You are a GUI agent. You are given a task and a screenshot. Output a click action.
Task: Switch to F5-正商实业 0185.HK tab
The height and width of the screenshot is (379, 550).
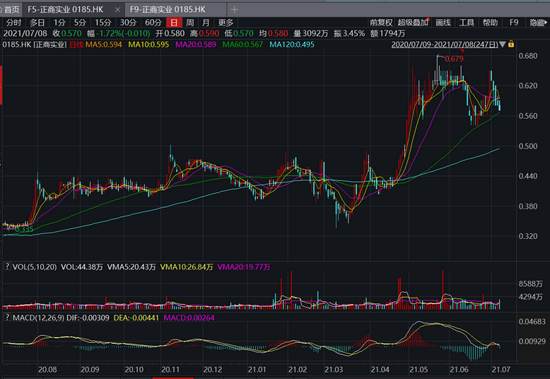[x=65, y=9]
